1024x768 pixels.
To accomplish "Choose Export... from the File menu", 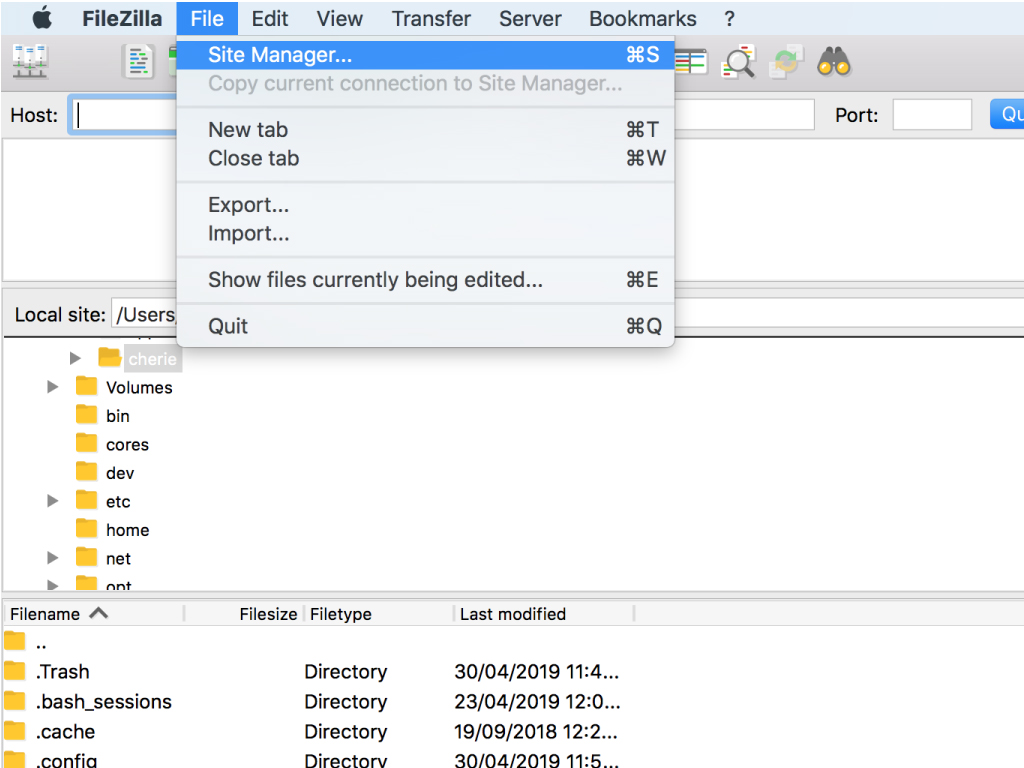I will [425, 204].
